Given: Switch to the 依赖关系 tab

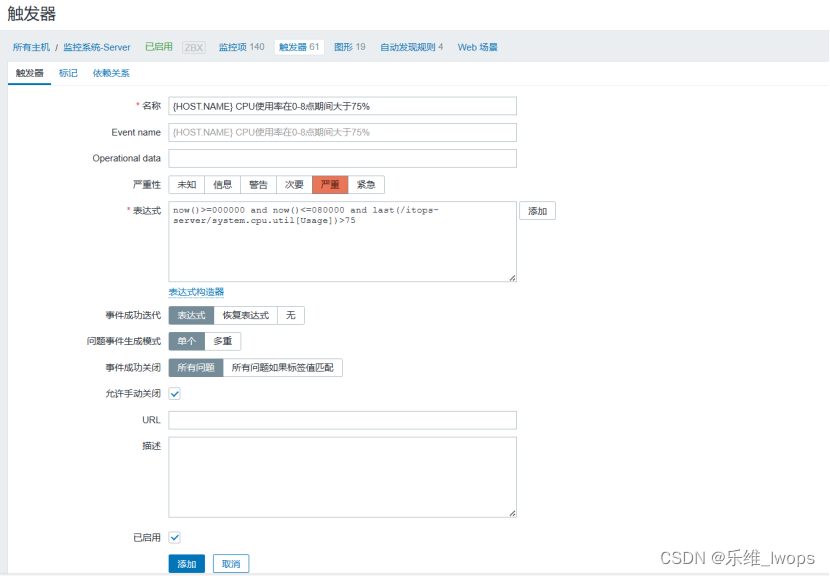Looking at the screenshot, I should [x=111, y=73].
